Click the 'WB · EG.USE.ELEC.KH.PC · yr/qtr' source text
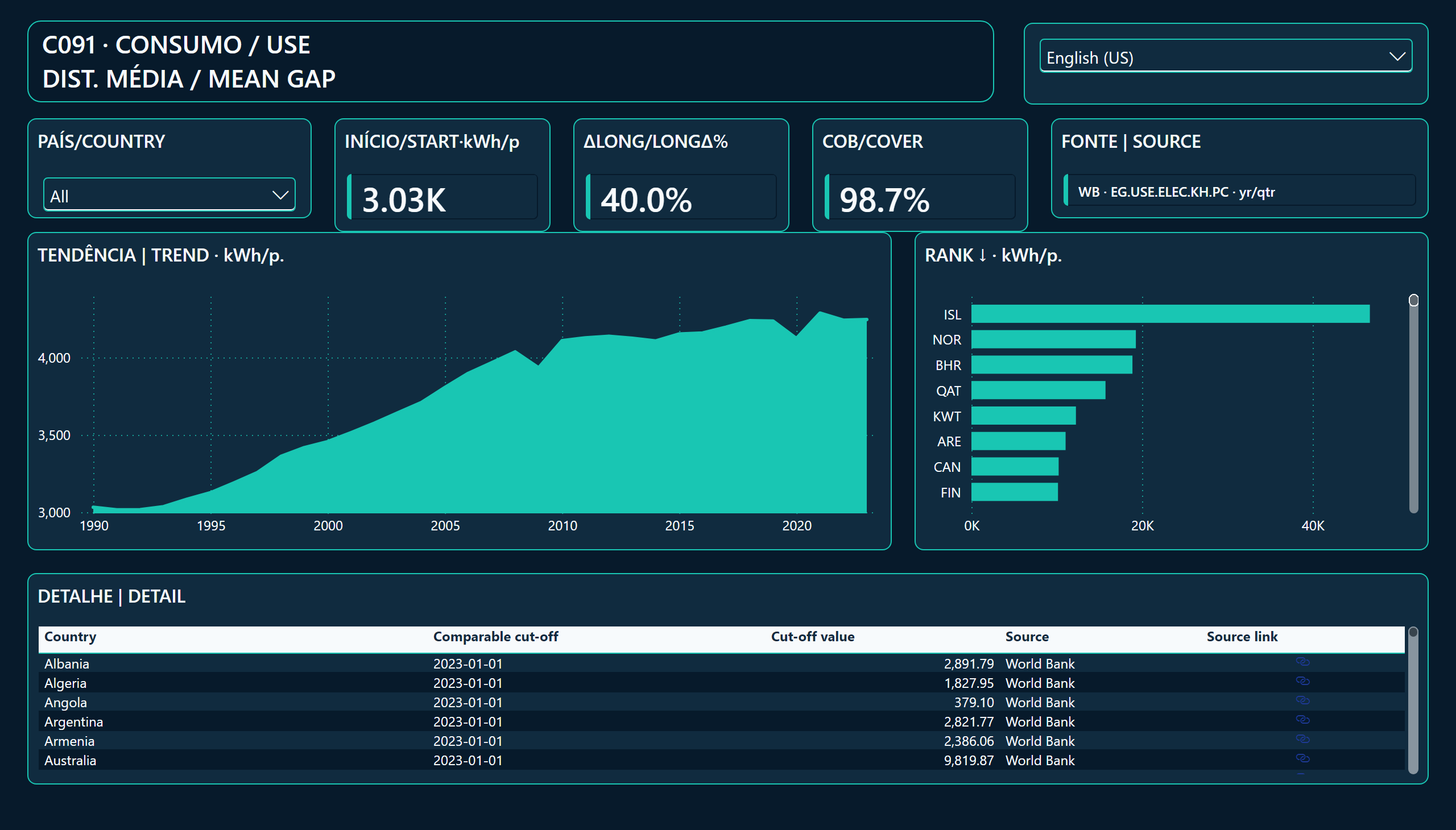Screen dimensions: 1456x830 pos(1176,192)
